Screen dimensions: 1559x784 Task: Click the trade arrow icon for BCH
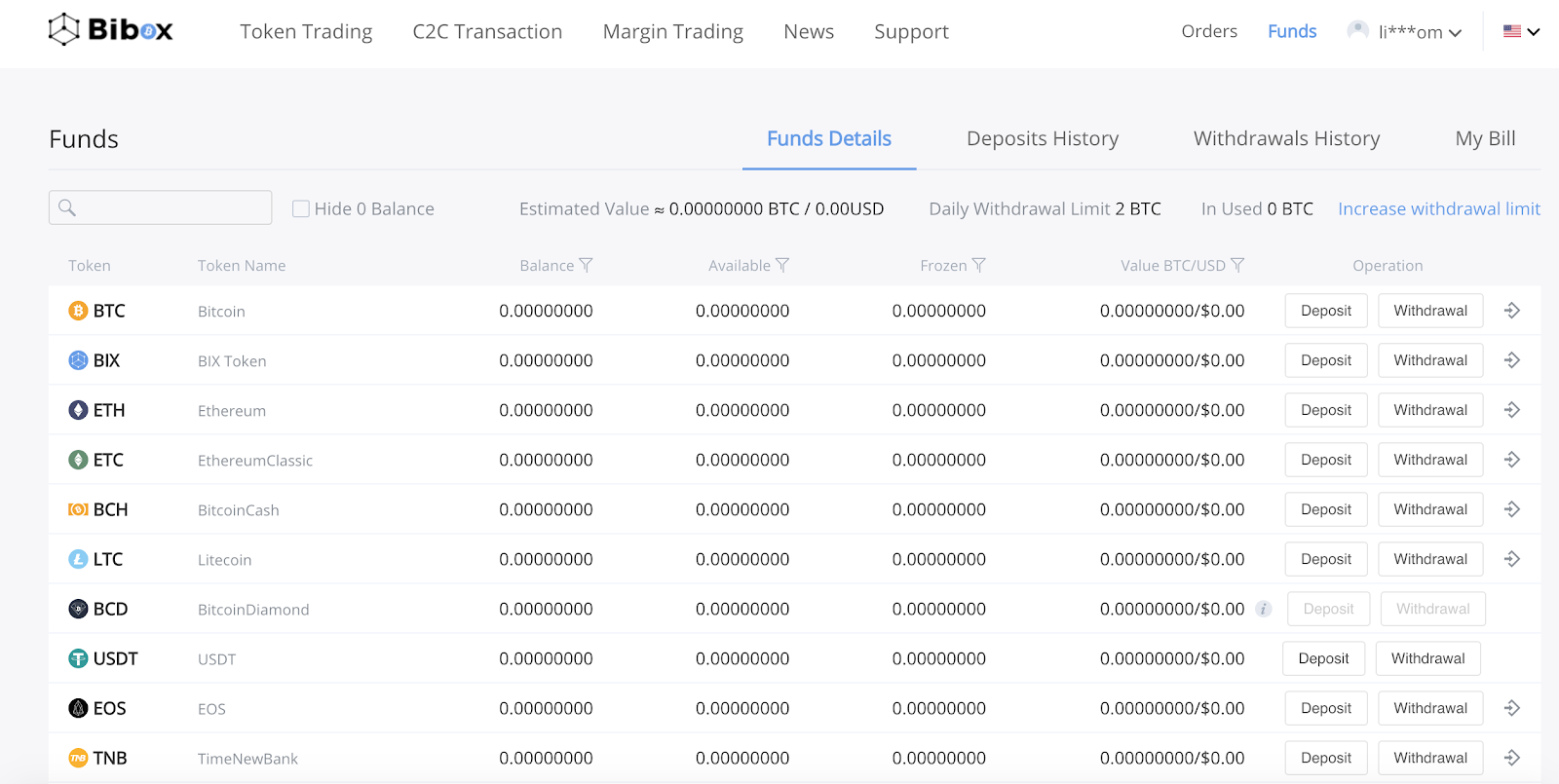coord(1512,509)
